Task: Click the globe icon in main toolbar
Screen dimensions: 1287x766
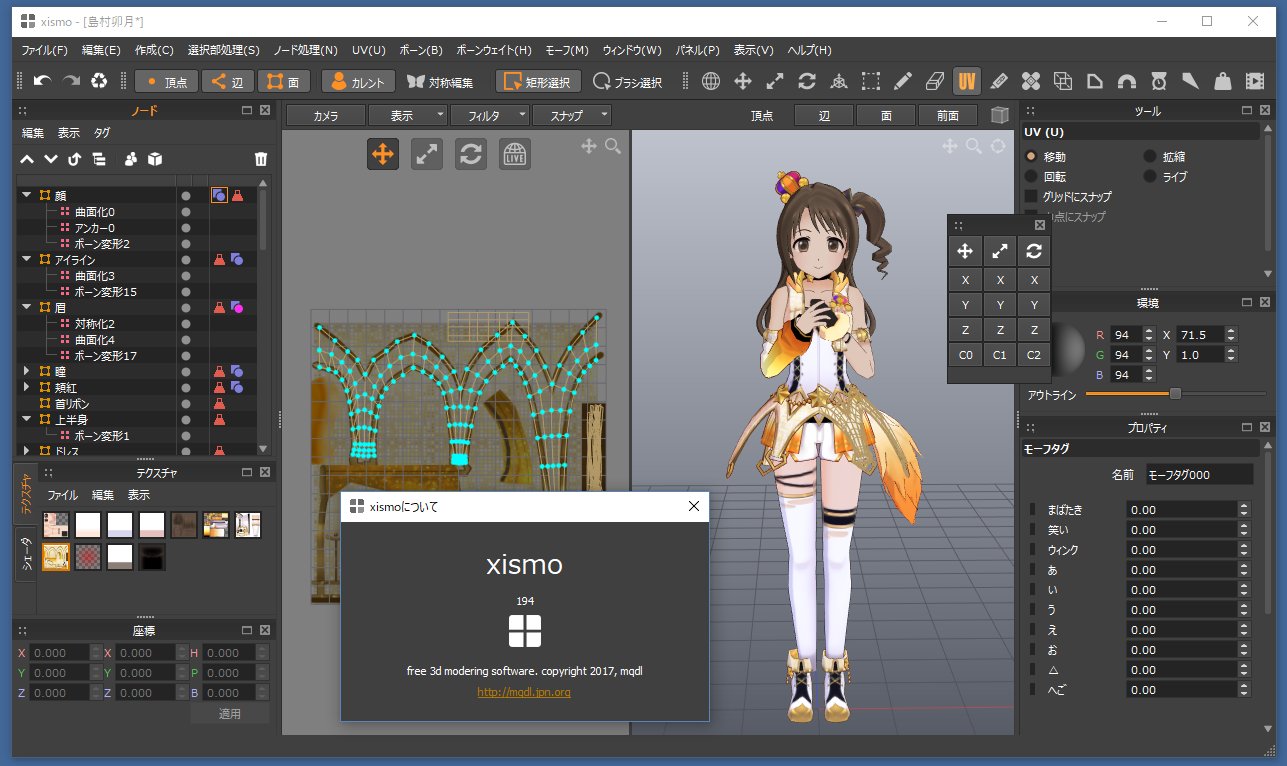Action: pyautogui.click(x=711, y=81)
